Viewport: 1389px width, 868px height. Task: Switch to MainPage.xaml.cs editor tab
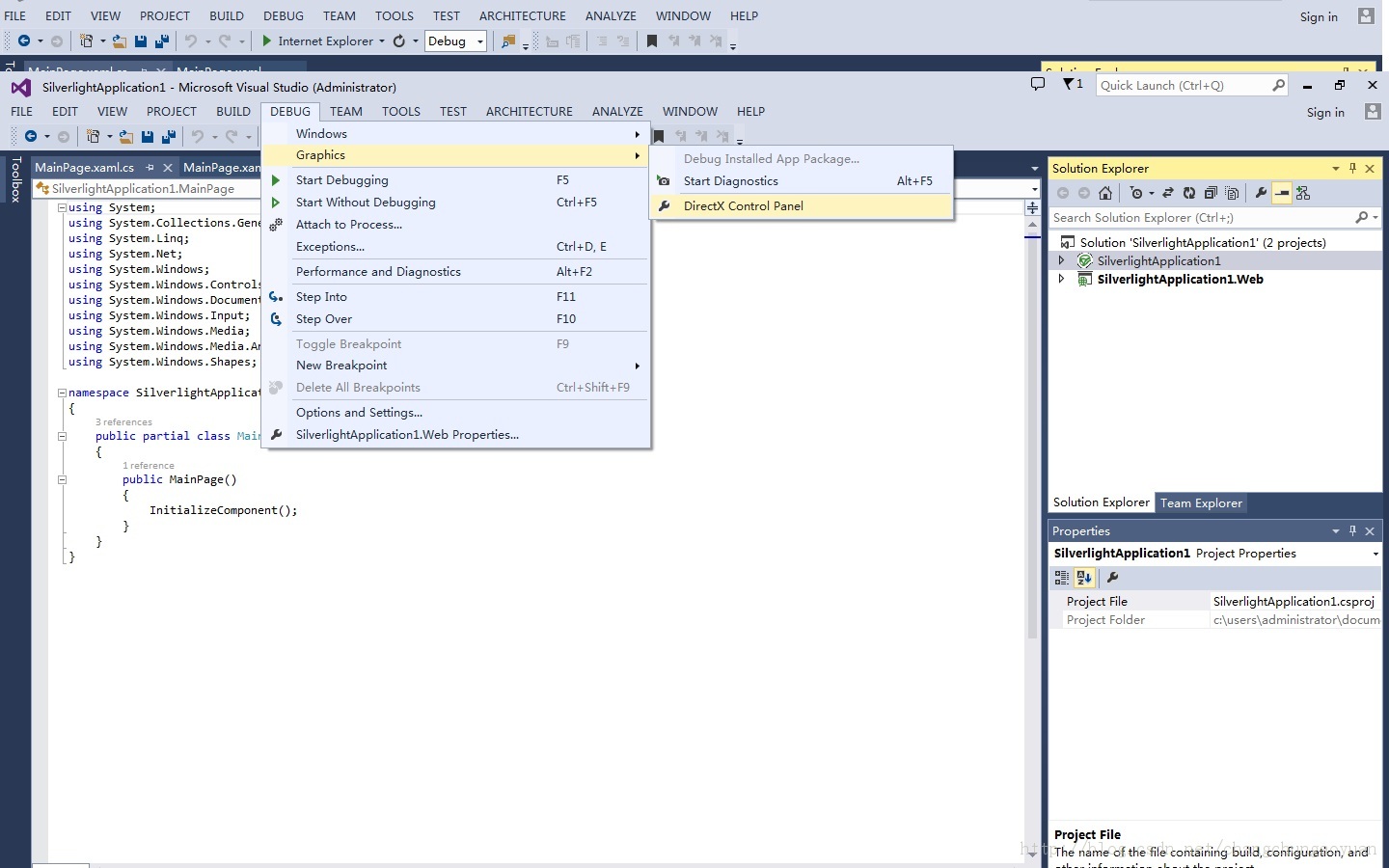point(85,168)
